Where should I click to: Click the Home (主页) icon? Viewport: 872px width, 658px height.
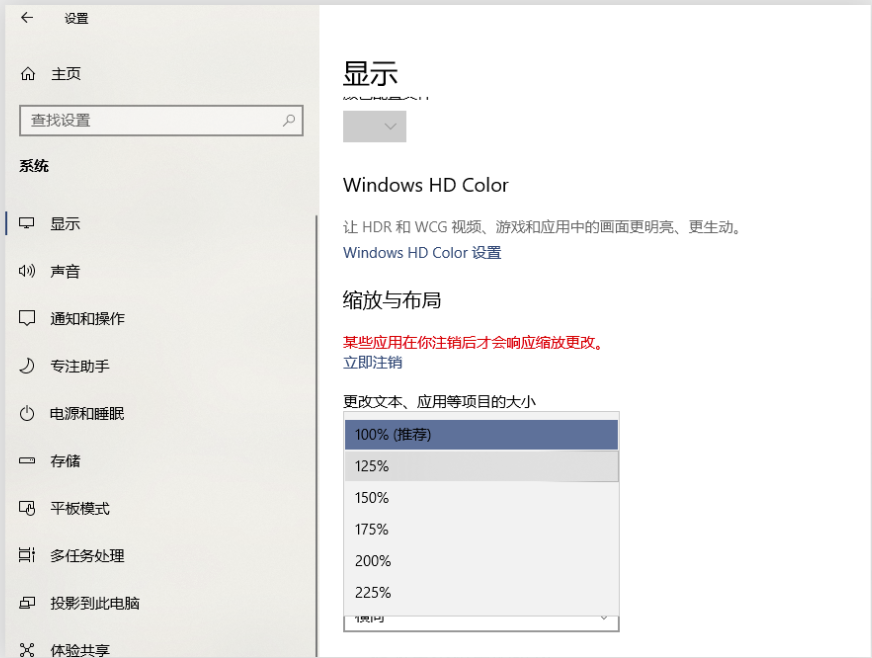[x=28, y=74]
